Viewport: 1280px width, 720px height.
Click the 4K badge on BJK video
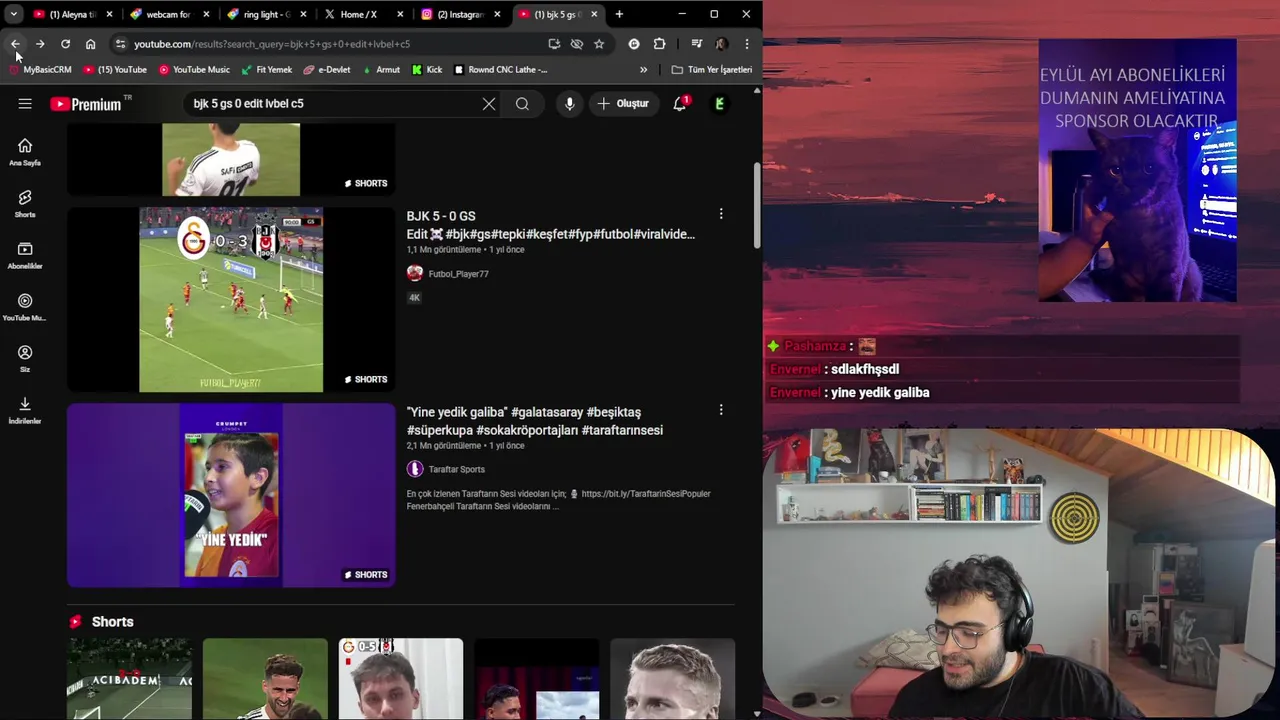tap(414, 298)
